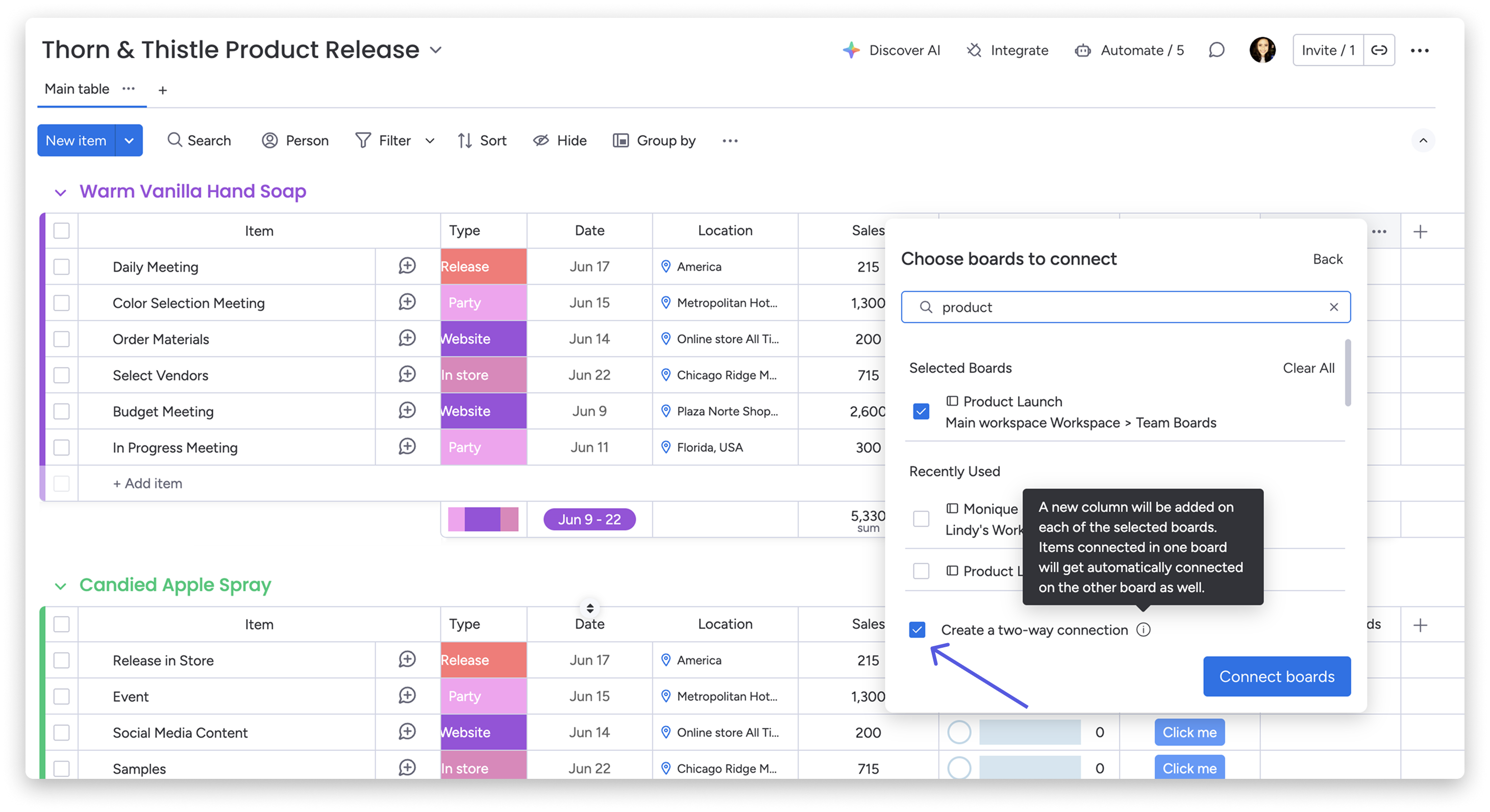This screenshot has width=1490, height=812.
Task: Uncheck Create a two-way connection
Action: point(917,630)
